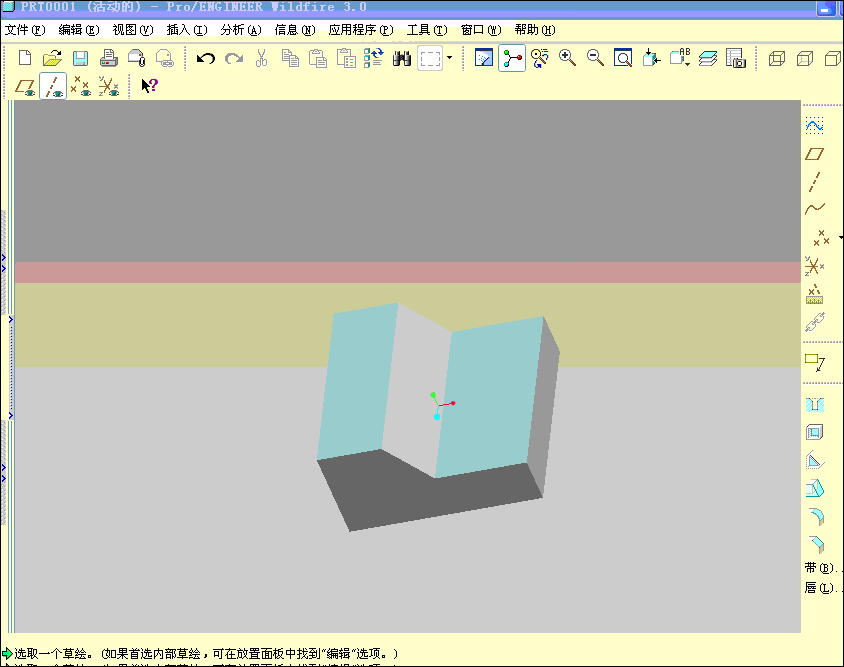Click the What's This help pointer
Screen dimensions: 844x667
point(149,86)
